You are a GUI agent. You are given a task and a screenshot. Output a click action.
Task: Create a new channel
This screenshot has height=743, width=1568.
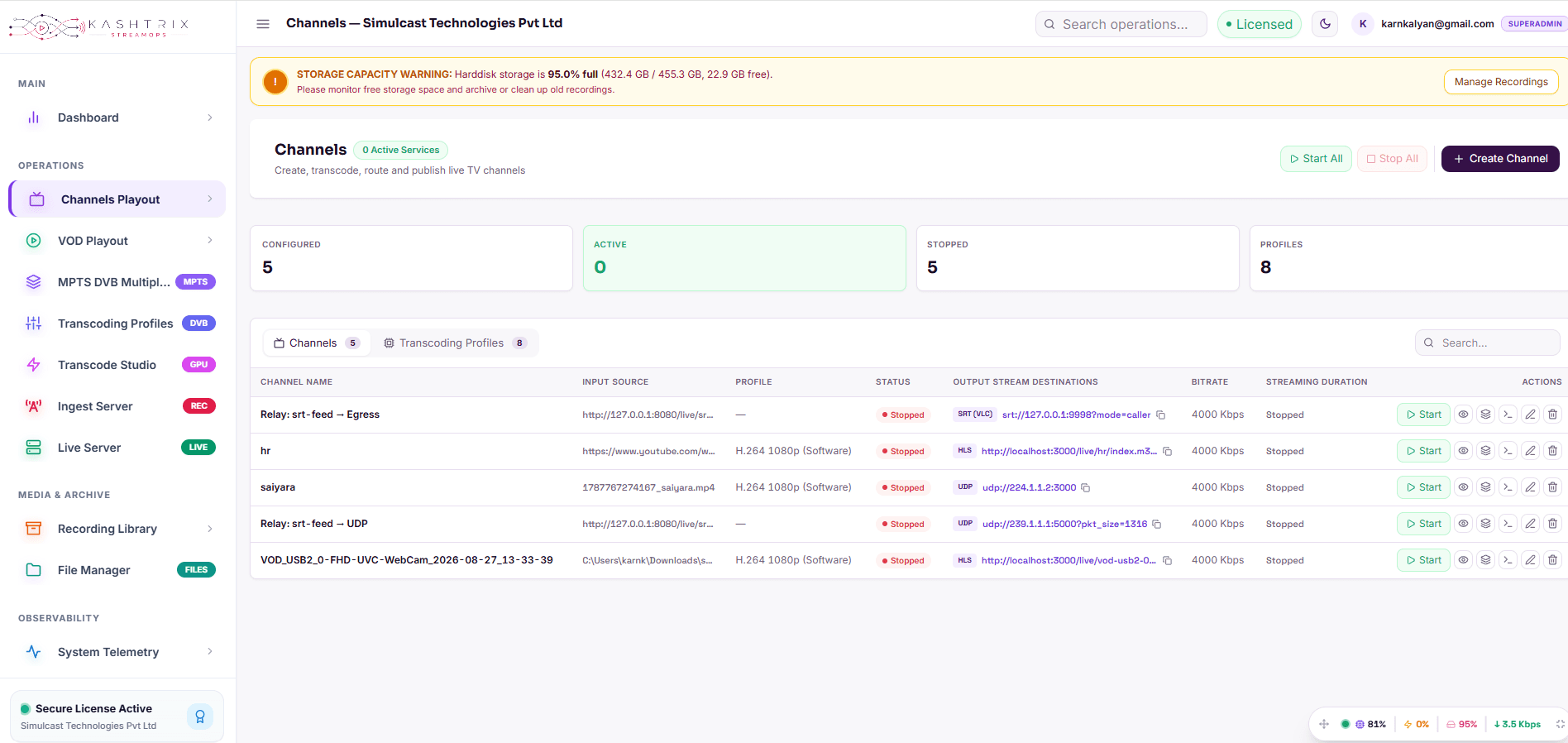1500,159
